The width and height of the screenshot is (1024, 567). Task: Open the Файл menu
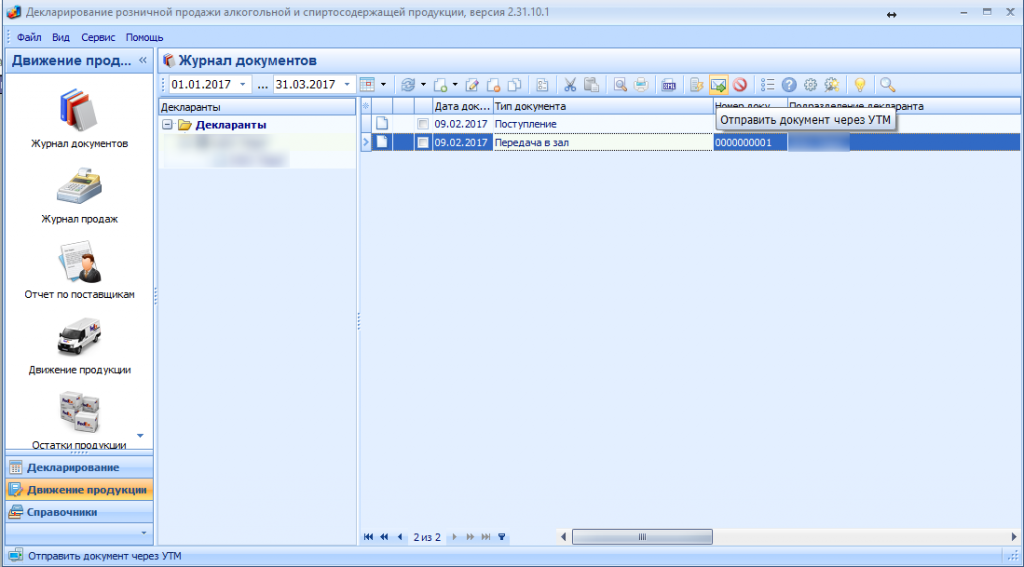(29, 37)
